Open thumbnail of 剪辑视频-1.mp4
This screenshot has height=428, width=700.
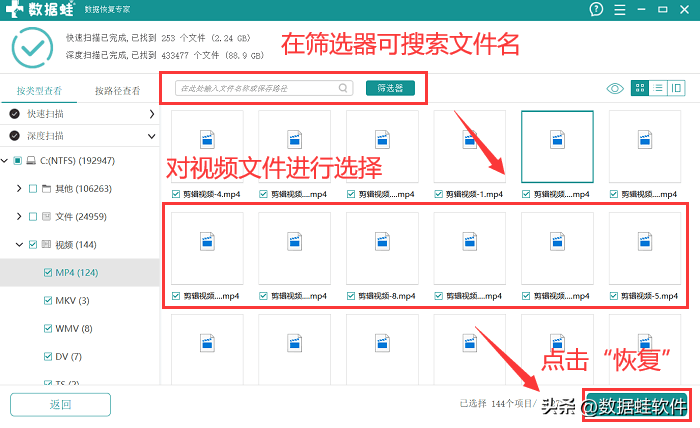tap(470, 146)
